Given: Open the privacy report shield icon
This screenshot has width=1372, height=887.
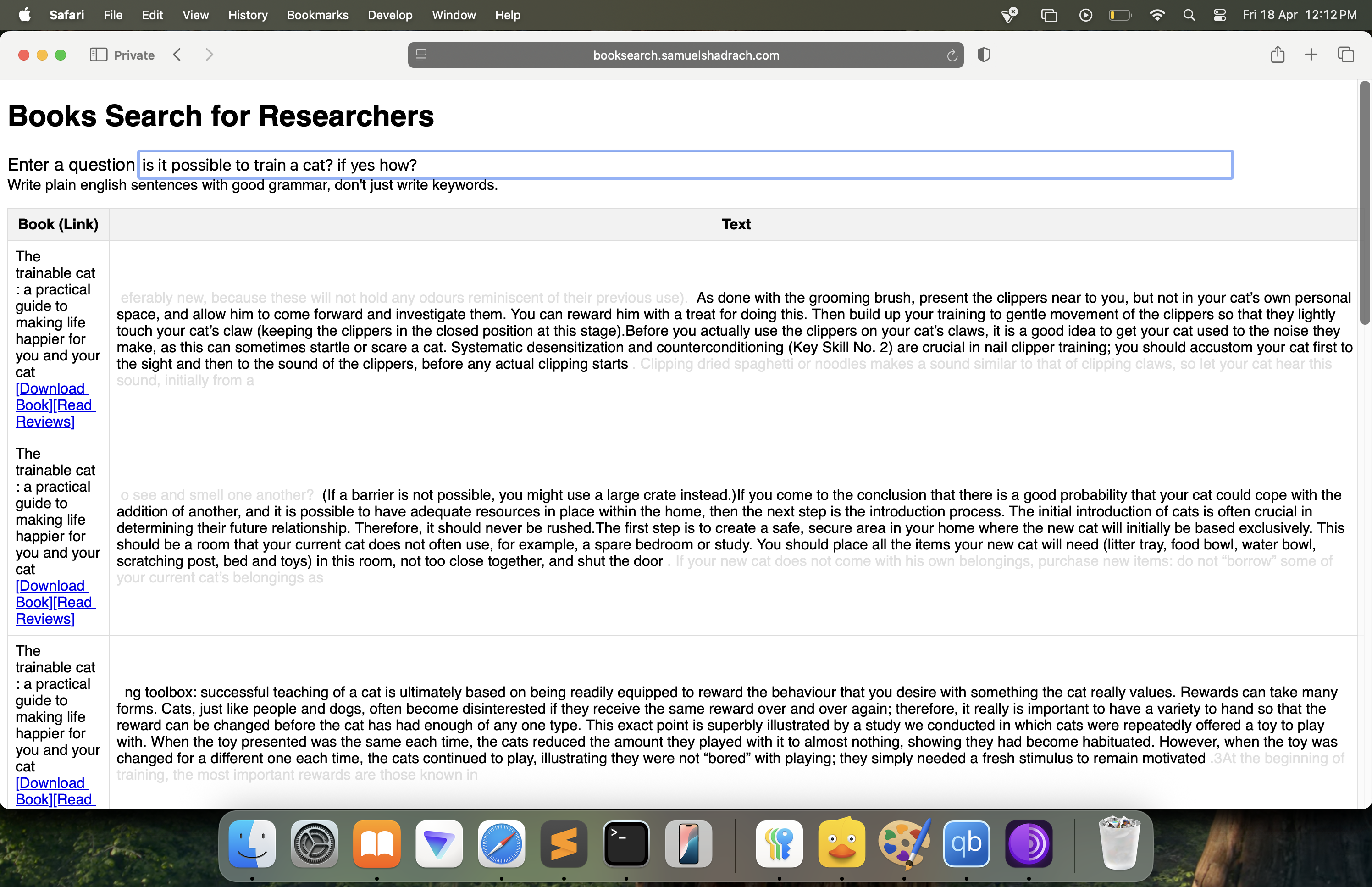Looking at the screenshot, I should (984, 55).
